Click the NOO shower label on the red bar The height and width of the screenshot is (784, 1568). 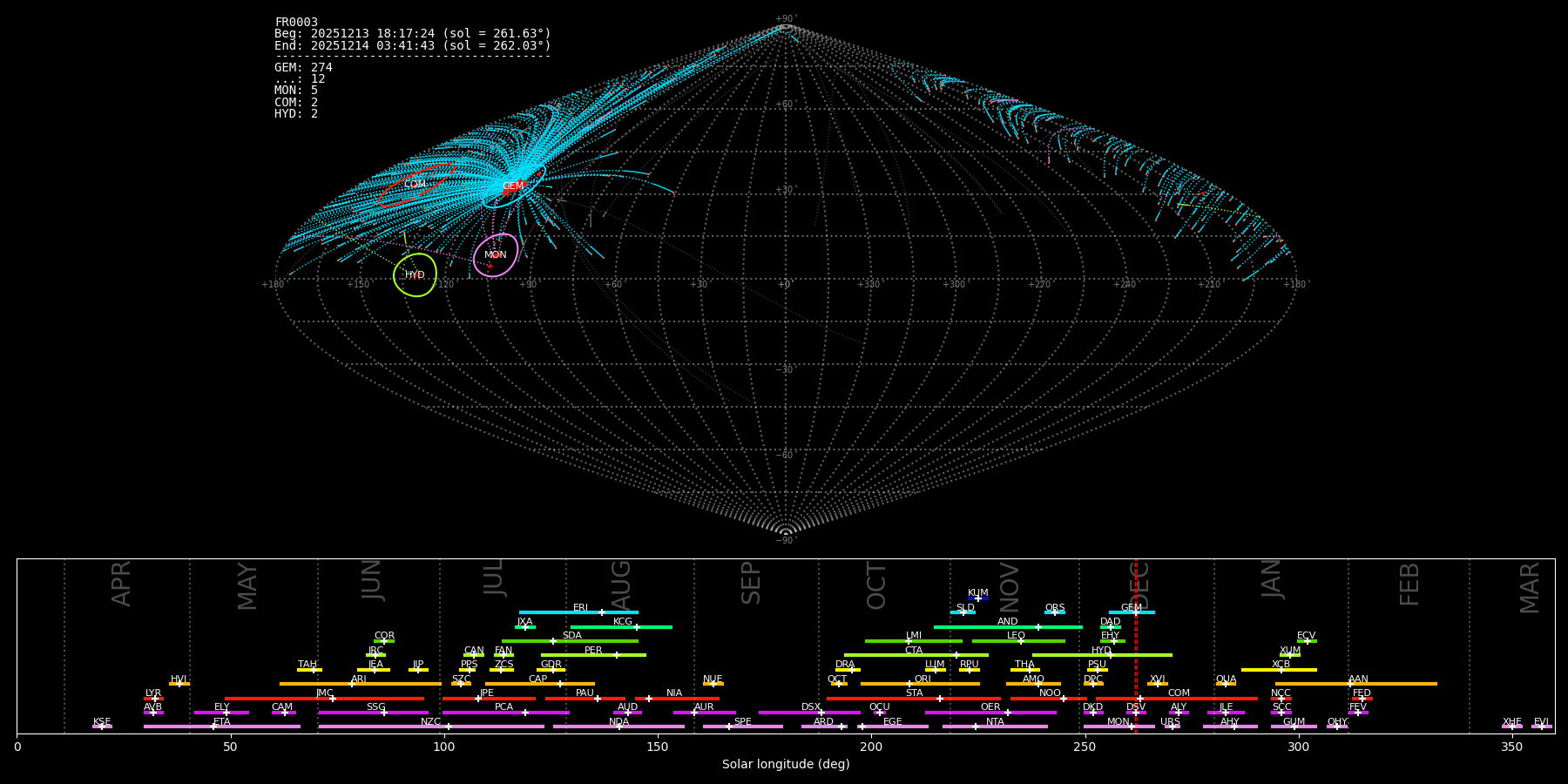pos(1050,693)
